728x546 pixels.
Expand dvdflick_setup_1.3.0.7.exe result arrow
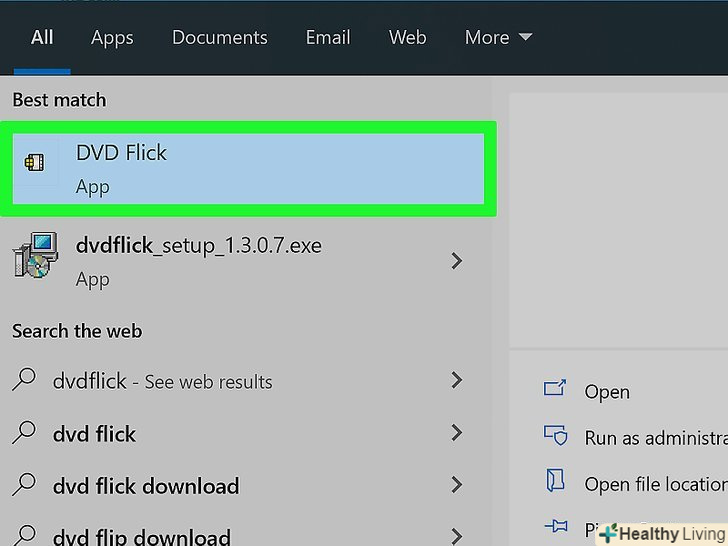(457, 261)
